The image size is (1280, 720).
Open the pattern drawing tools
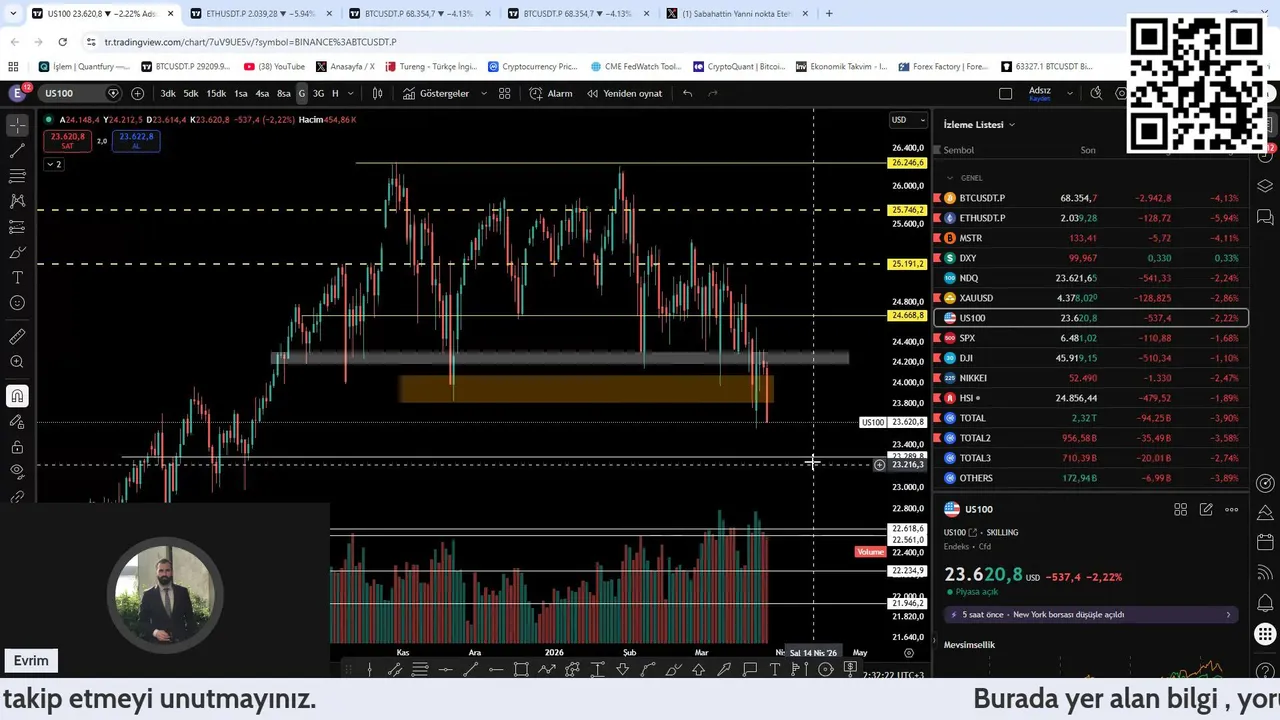click(17, 201)
